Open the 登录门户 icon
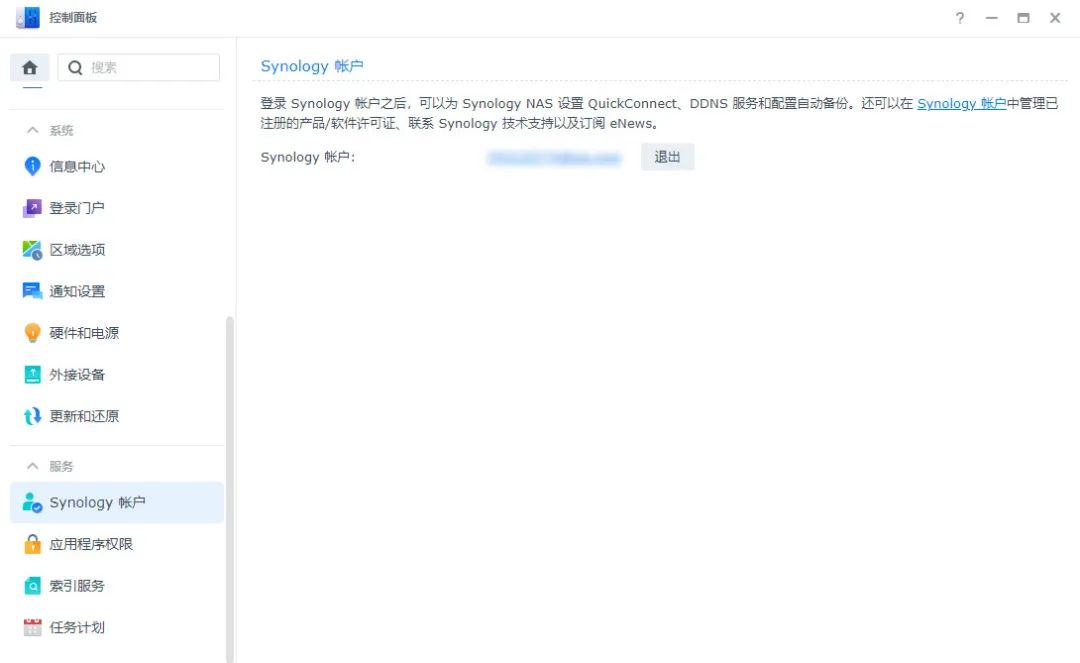The image size is (1080, 663). [32, 208]
